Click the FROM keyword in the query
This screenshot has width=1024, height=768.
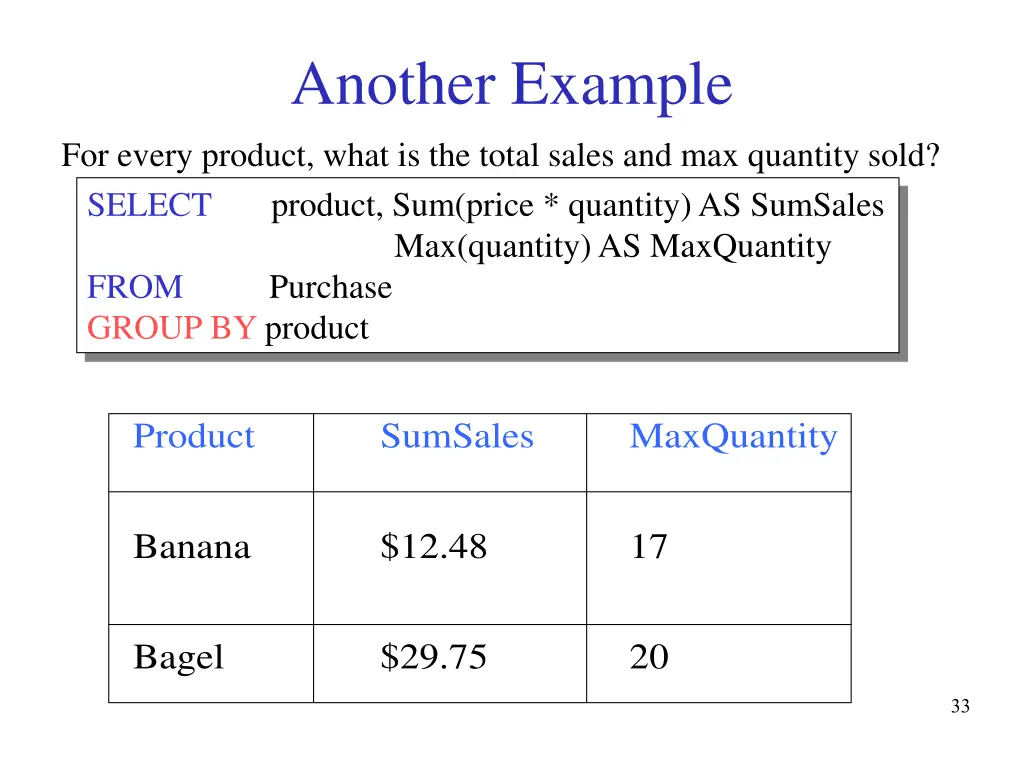(135, 287)
